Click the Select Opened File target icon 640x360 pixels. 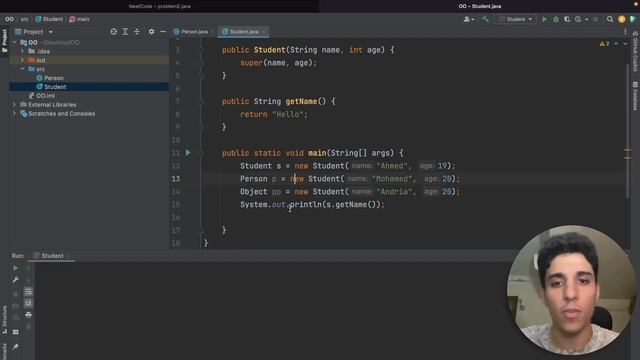[113, 31]
